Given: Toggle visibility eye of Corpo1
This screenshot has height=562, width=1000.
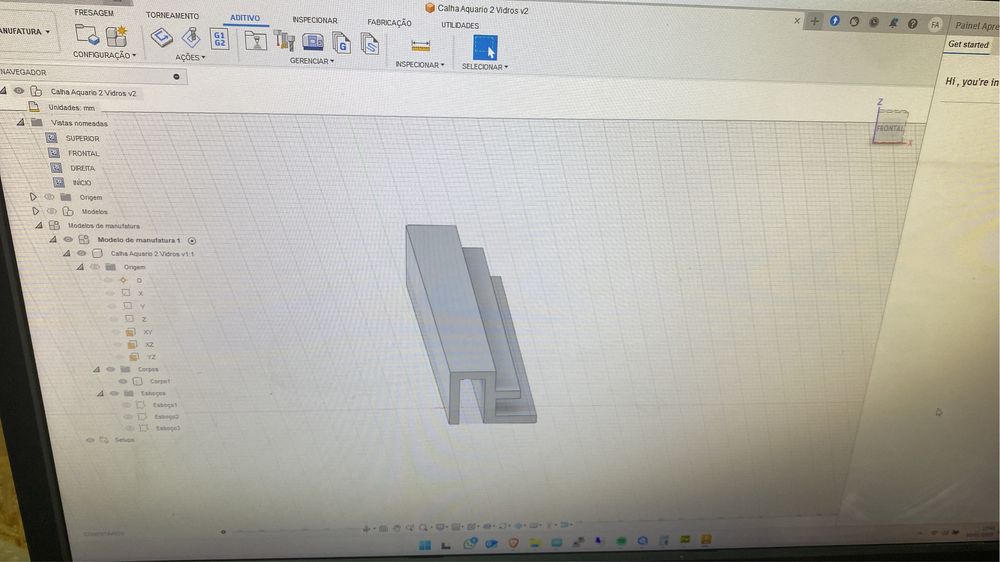Looking at the screenshot, I should coord(122,381).
